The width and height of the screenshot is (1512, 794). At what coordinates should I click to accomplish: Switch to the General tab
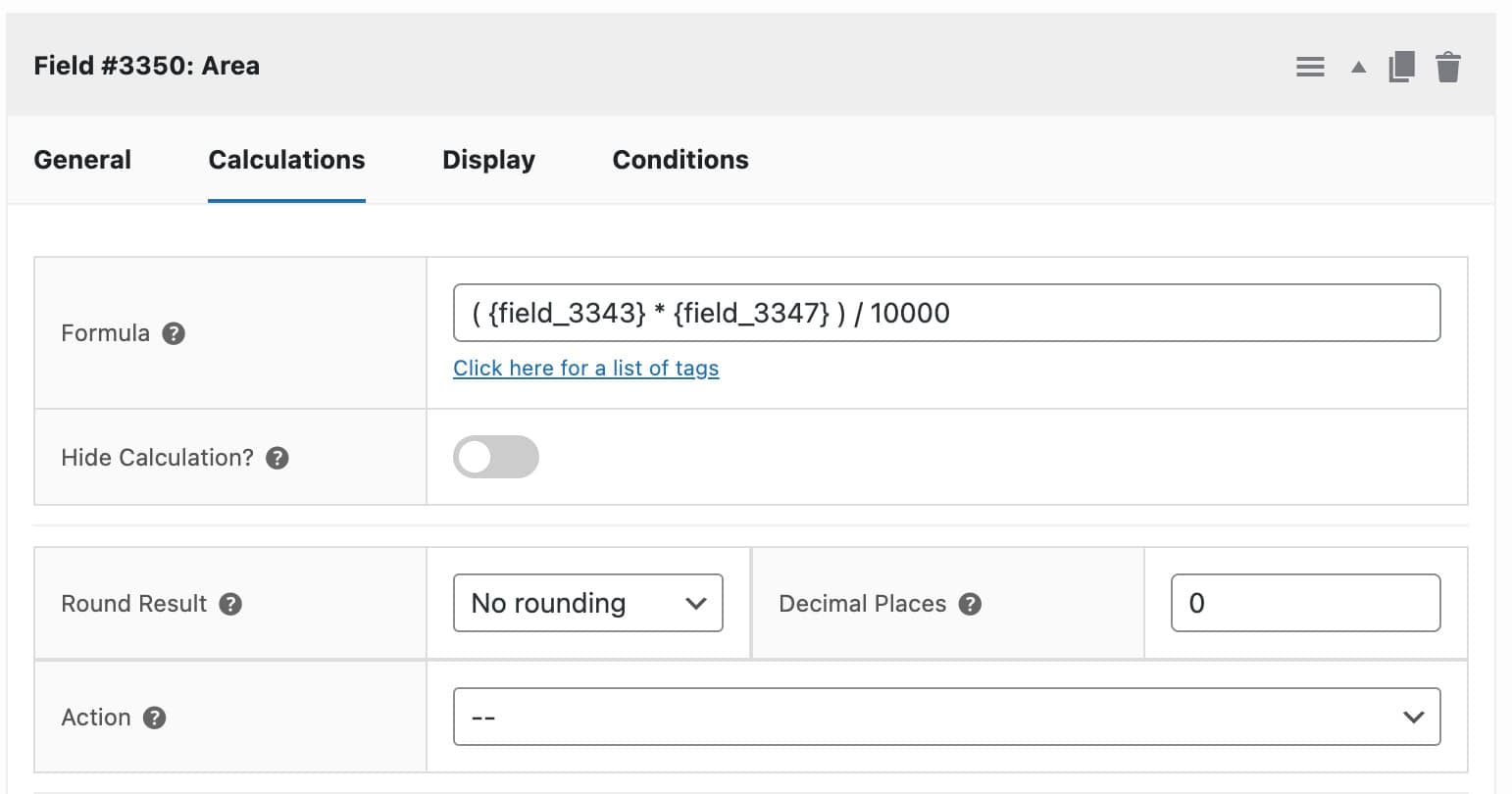pos(82,159)
